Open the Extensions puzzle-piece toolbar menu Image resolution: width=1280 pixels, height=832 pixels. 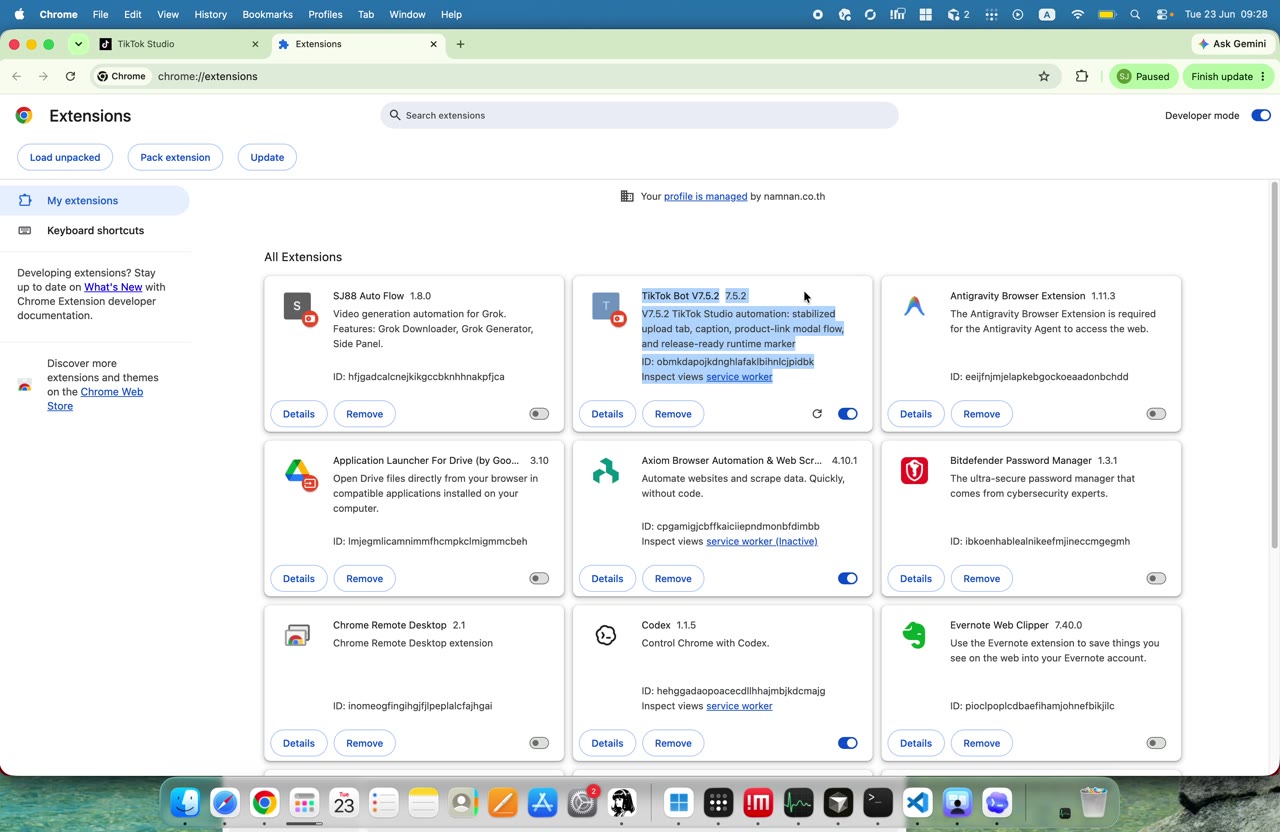pos(1082,76)
